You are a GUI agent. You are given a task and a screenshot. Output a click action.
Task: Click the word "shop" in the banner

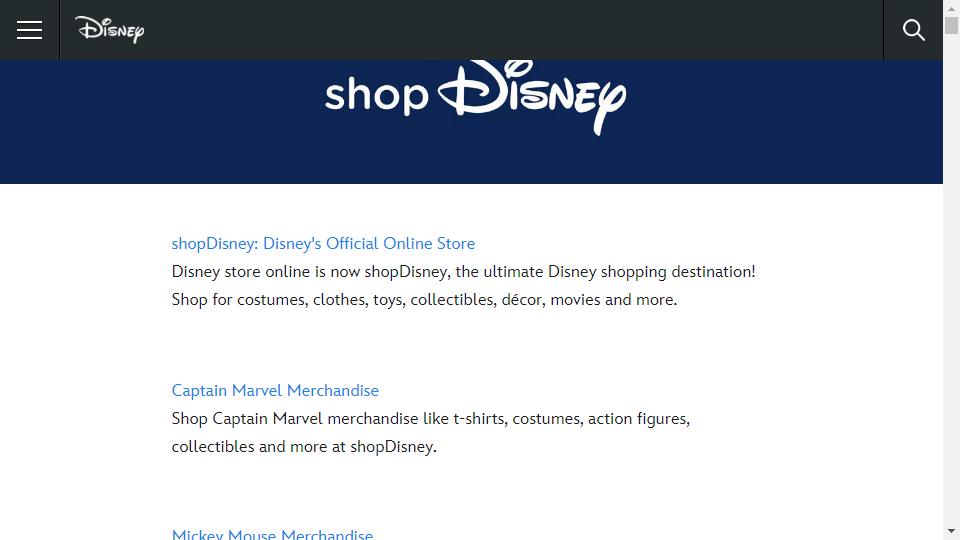376,96
